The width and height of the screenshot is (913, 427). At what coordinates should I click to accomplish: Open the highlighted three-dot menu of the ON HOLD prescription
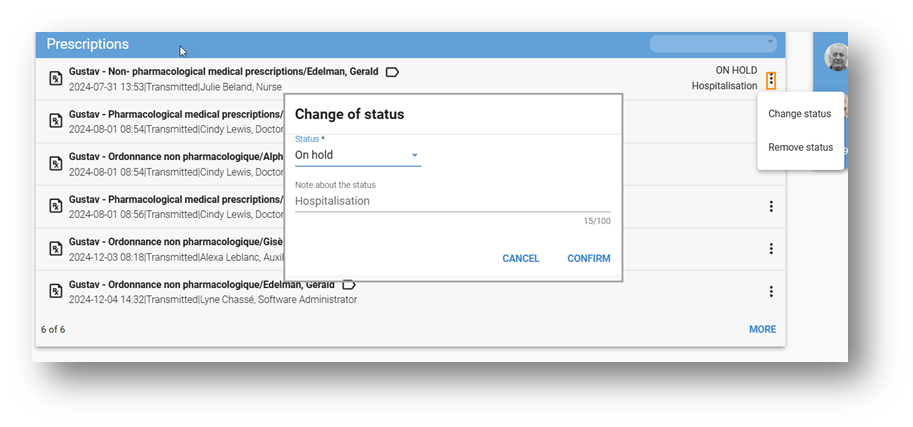click(x=771, y=79)
